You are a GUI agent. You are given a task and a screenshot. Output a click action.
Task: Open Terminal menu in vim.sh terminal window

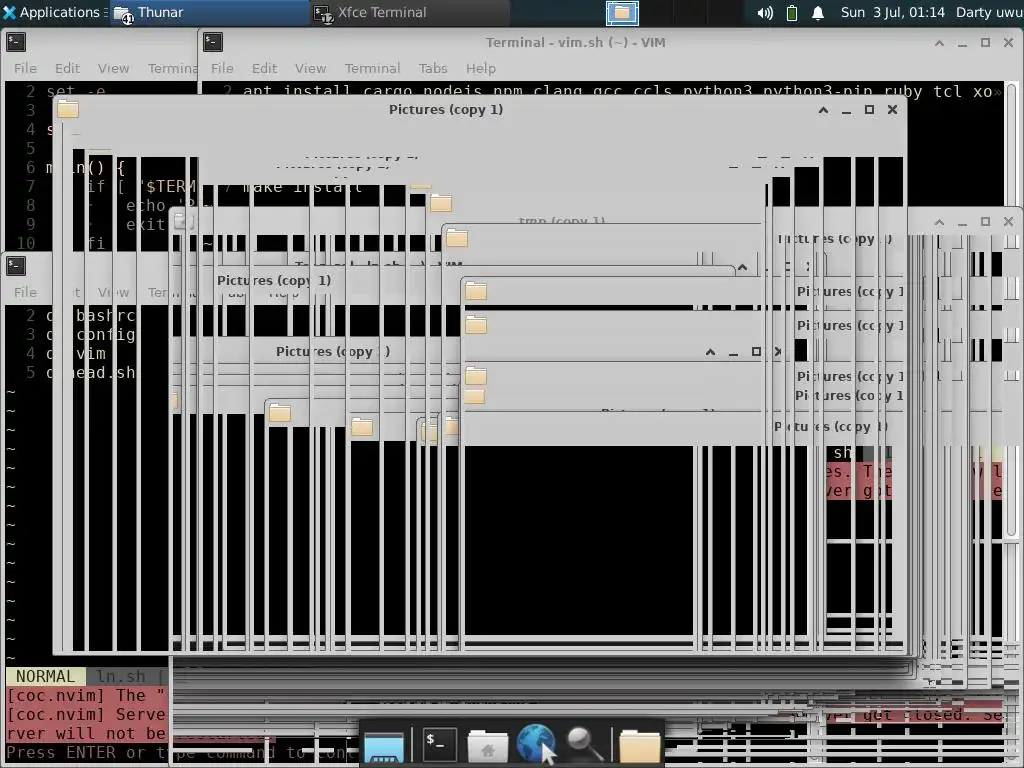point(372,68)
